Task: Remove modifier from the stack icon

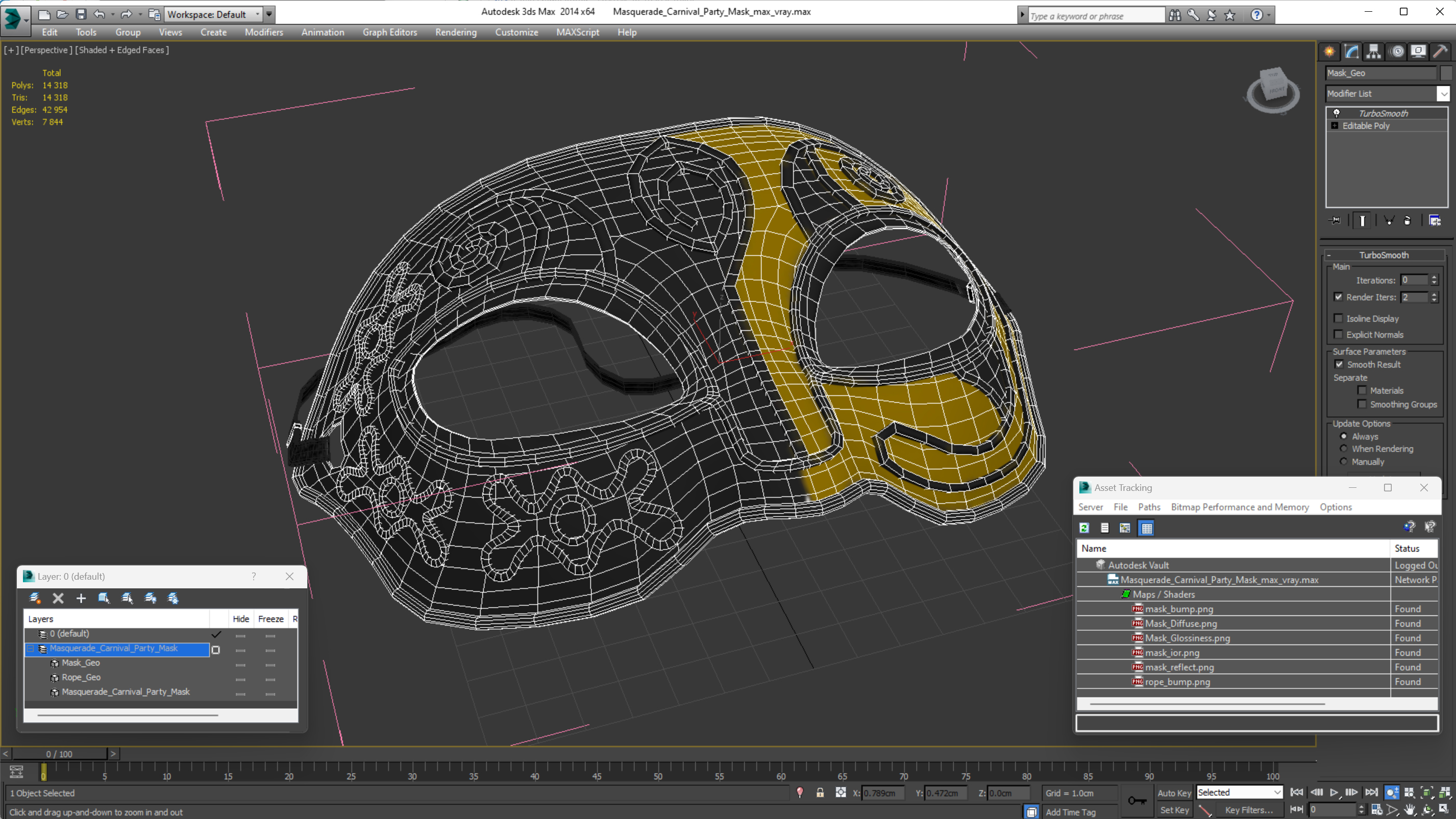Action: click(x=1408, y=220)
